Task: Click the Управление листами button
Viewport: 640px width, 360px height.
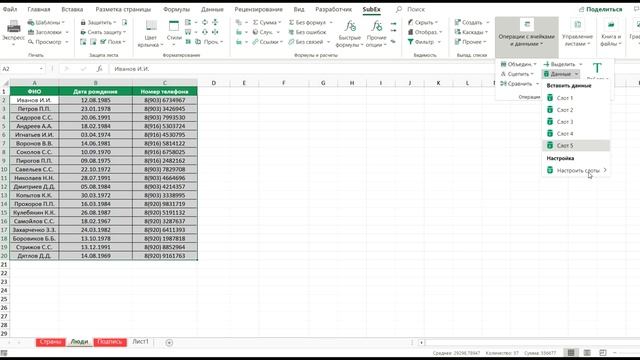Action: point(577,33)
